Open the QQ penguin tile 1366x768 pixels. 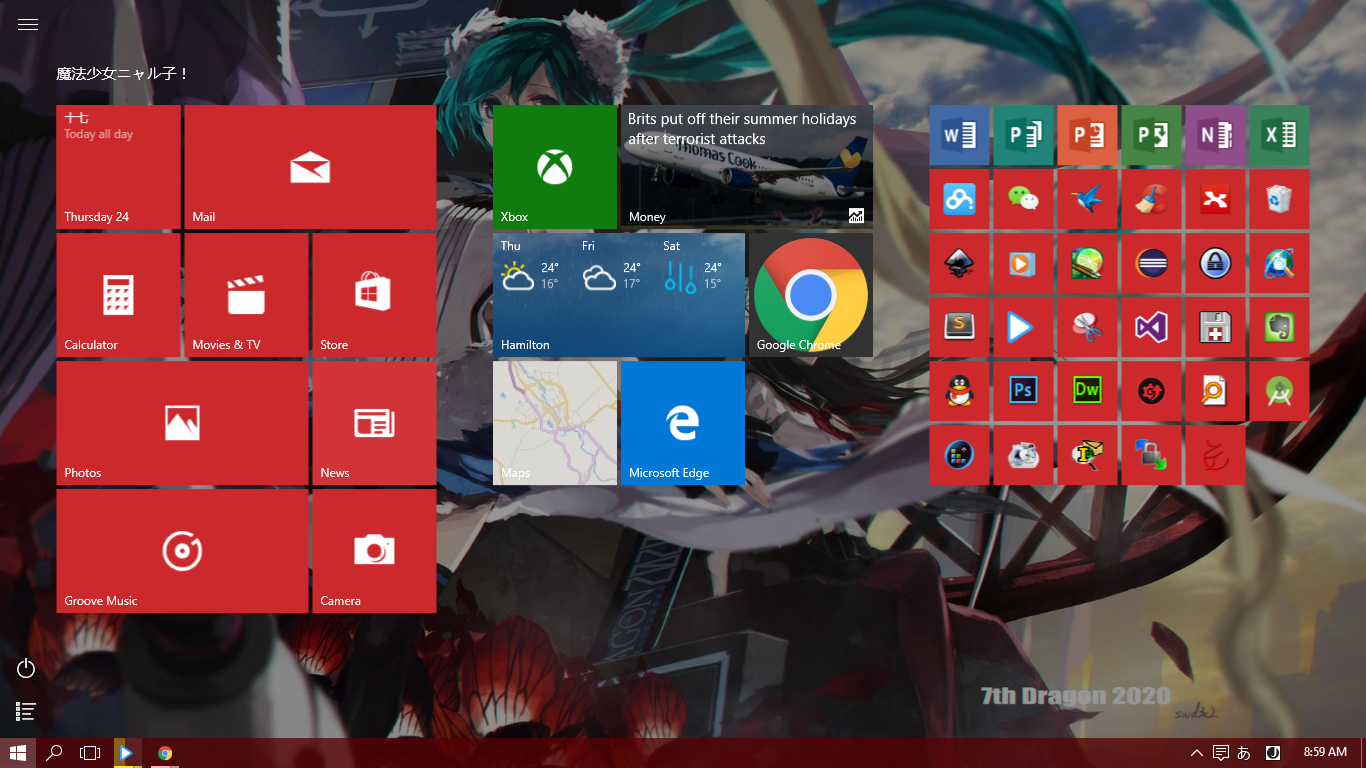(x=959, y=391)
